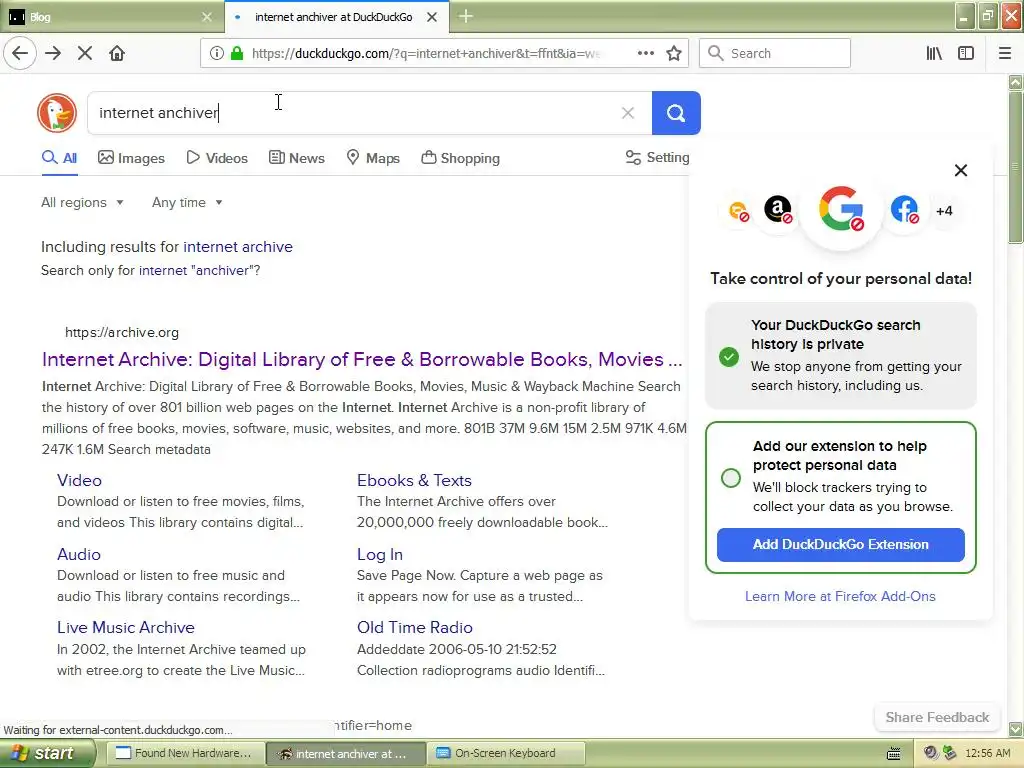
Task: Click the DuckDuckGo duck logo
Action: [57, 112]
